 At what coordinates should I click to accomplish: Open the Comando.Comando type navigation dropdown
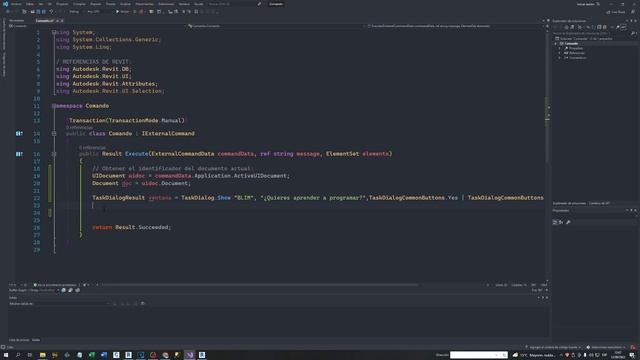tap(275, 26)
